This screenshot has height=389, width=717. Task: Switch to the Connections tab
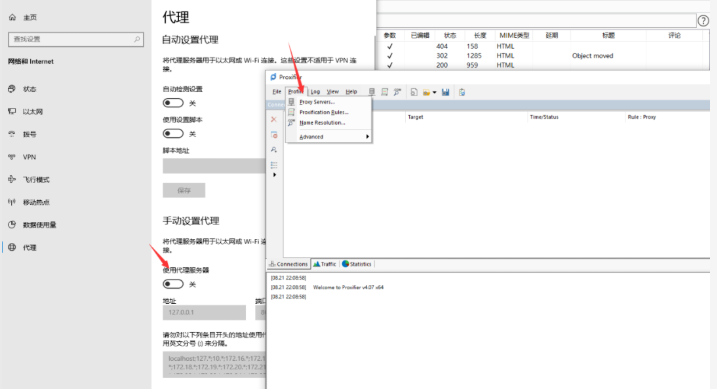coord(289,264)
